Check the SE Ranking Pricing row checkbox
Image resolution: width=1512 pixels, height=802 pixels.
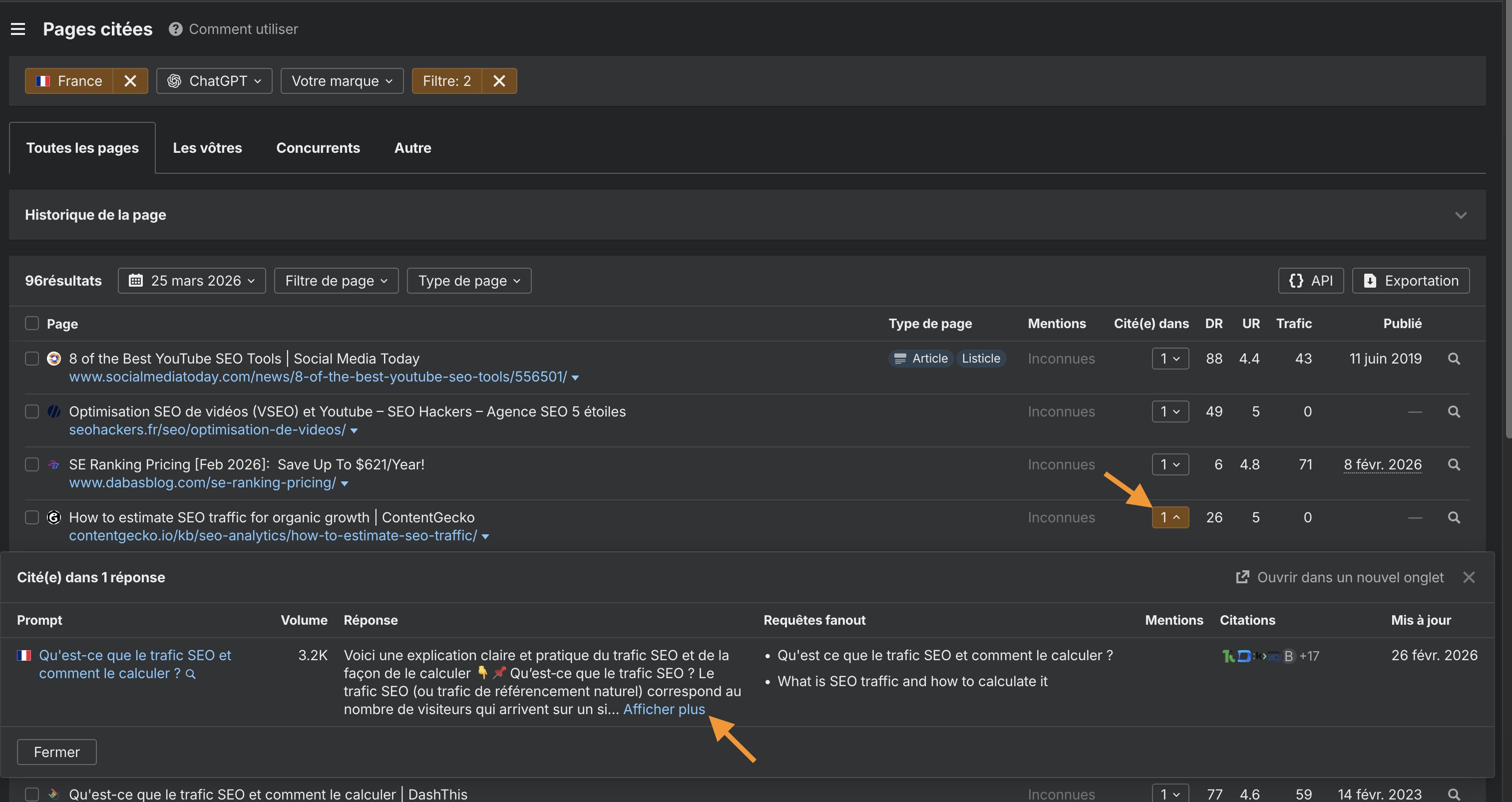pos(31,464)
